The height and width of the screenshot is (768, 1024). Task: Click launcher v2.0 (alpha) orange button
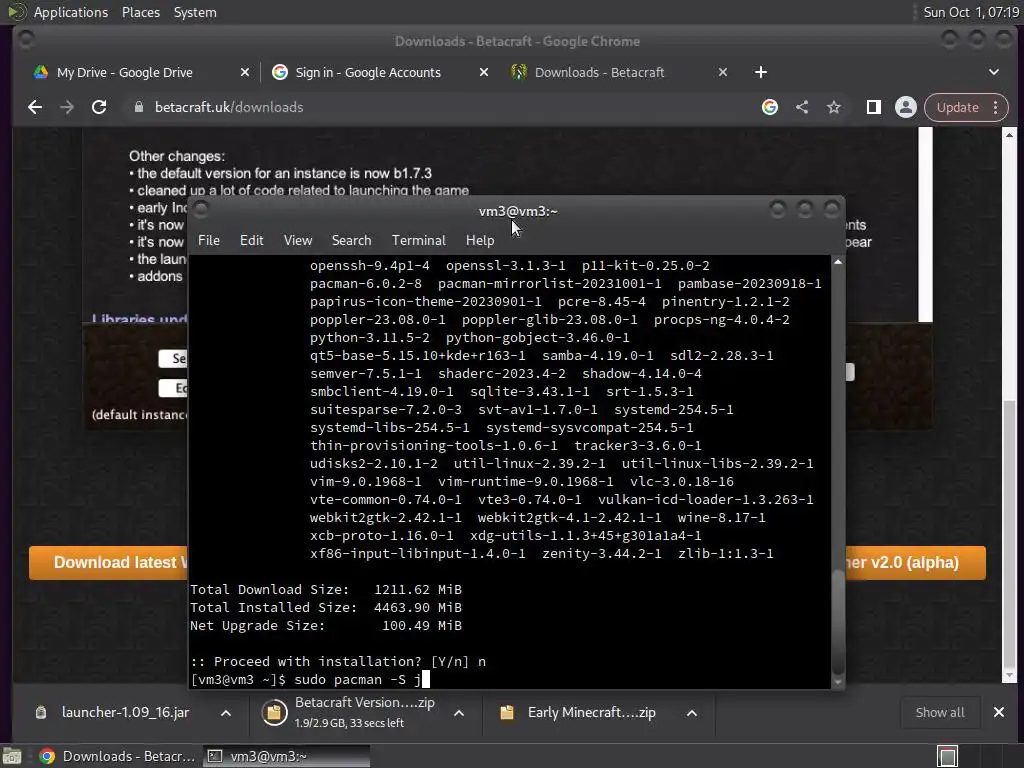[916, 563]
